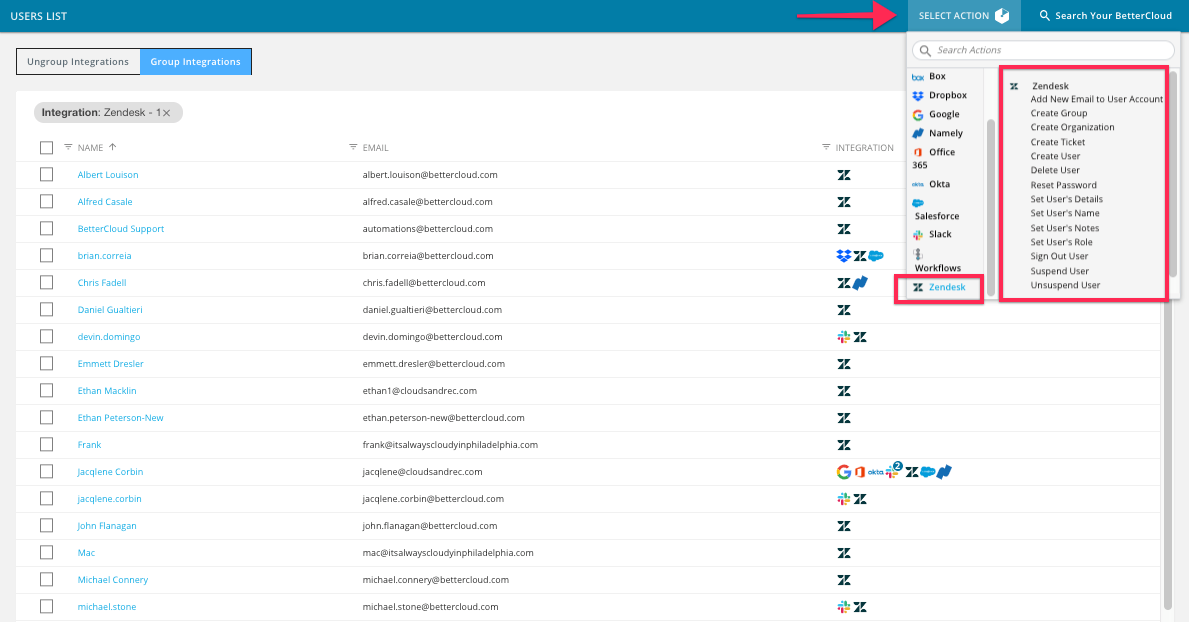Click the Zendesk icon next to albert.louison's row
The image size is (1189, 622).
pyautogui.click(x=844, y=174)
